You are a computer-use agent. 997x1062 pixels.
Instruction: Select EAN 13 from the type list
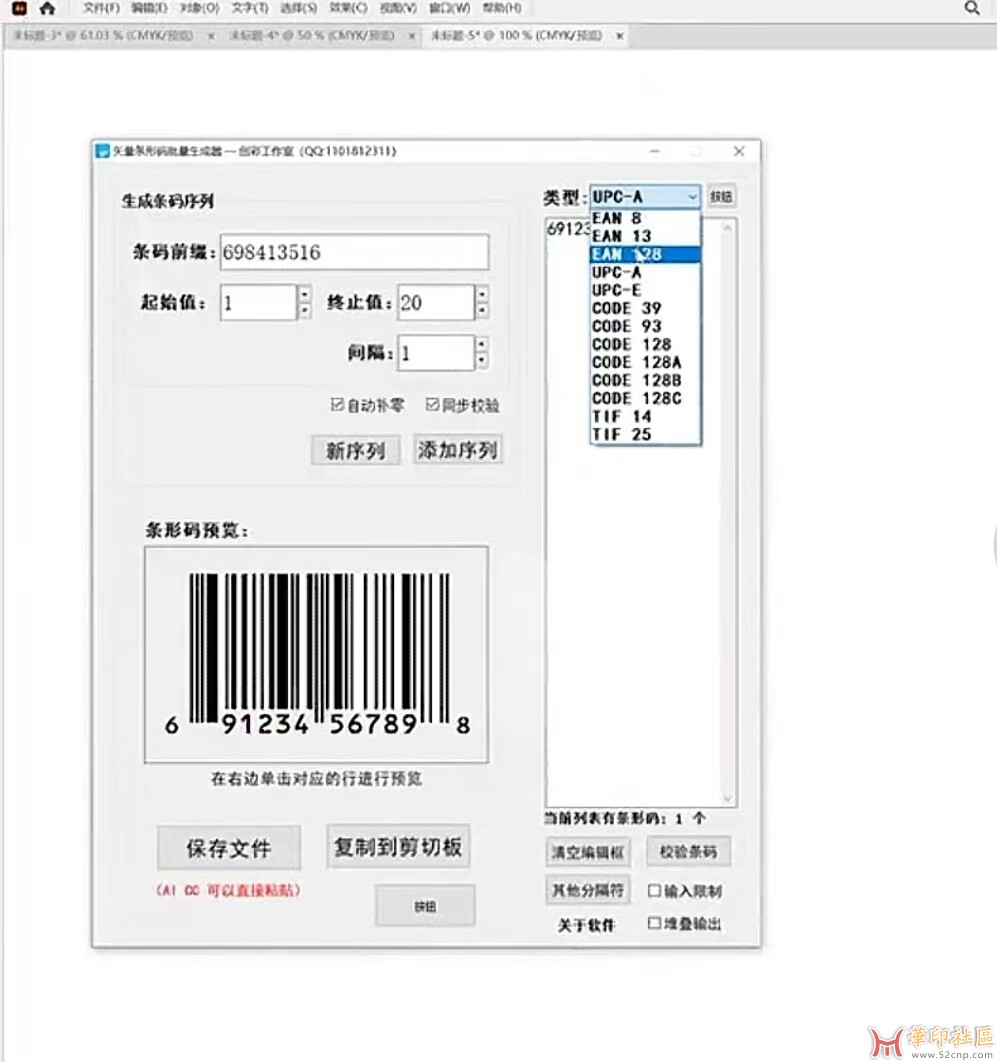point(645,236)
